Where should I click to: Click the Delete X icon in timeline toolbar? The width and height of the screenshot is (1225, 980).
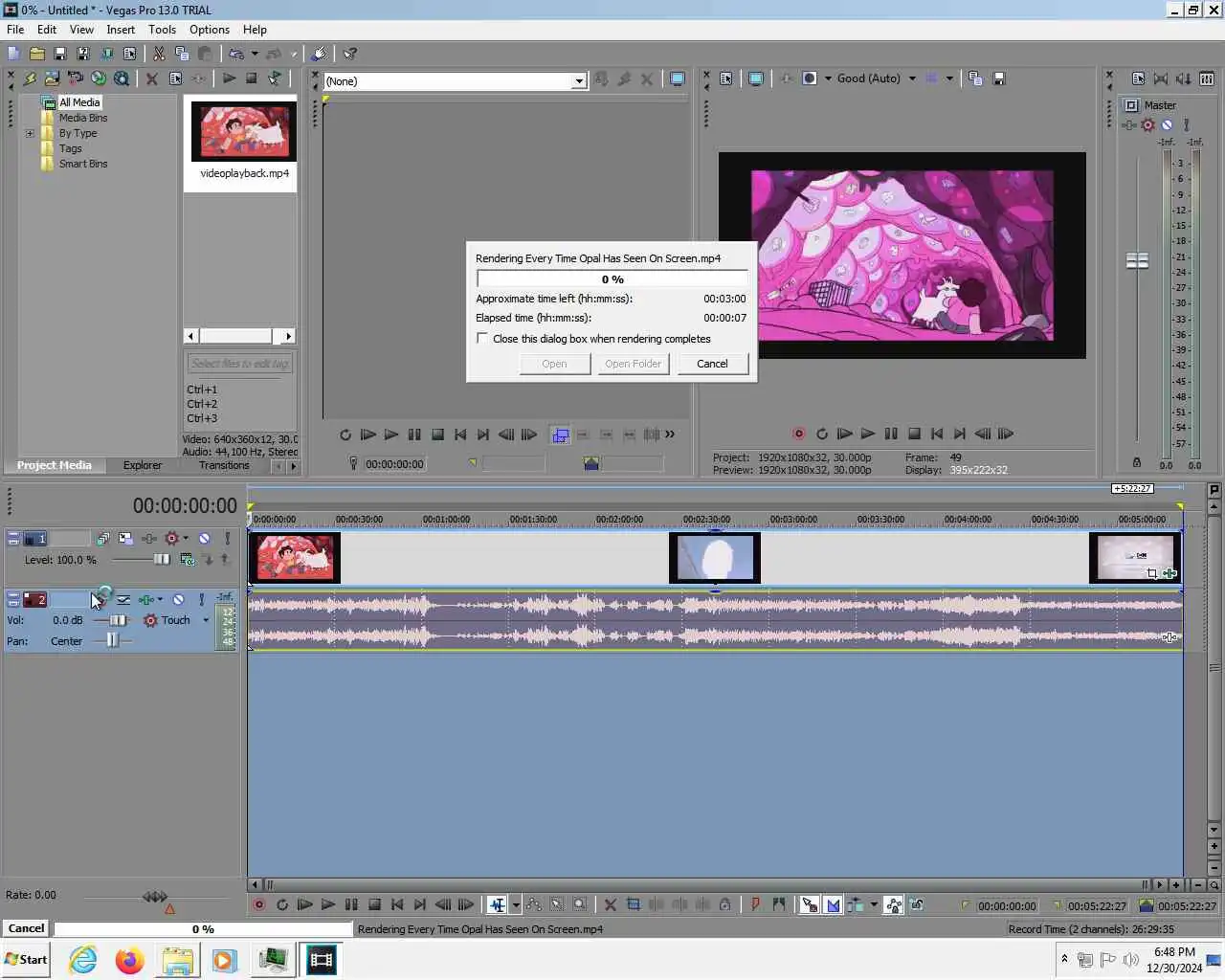(x=610, y=904)
